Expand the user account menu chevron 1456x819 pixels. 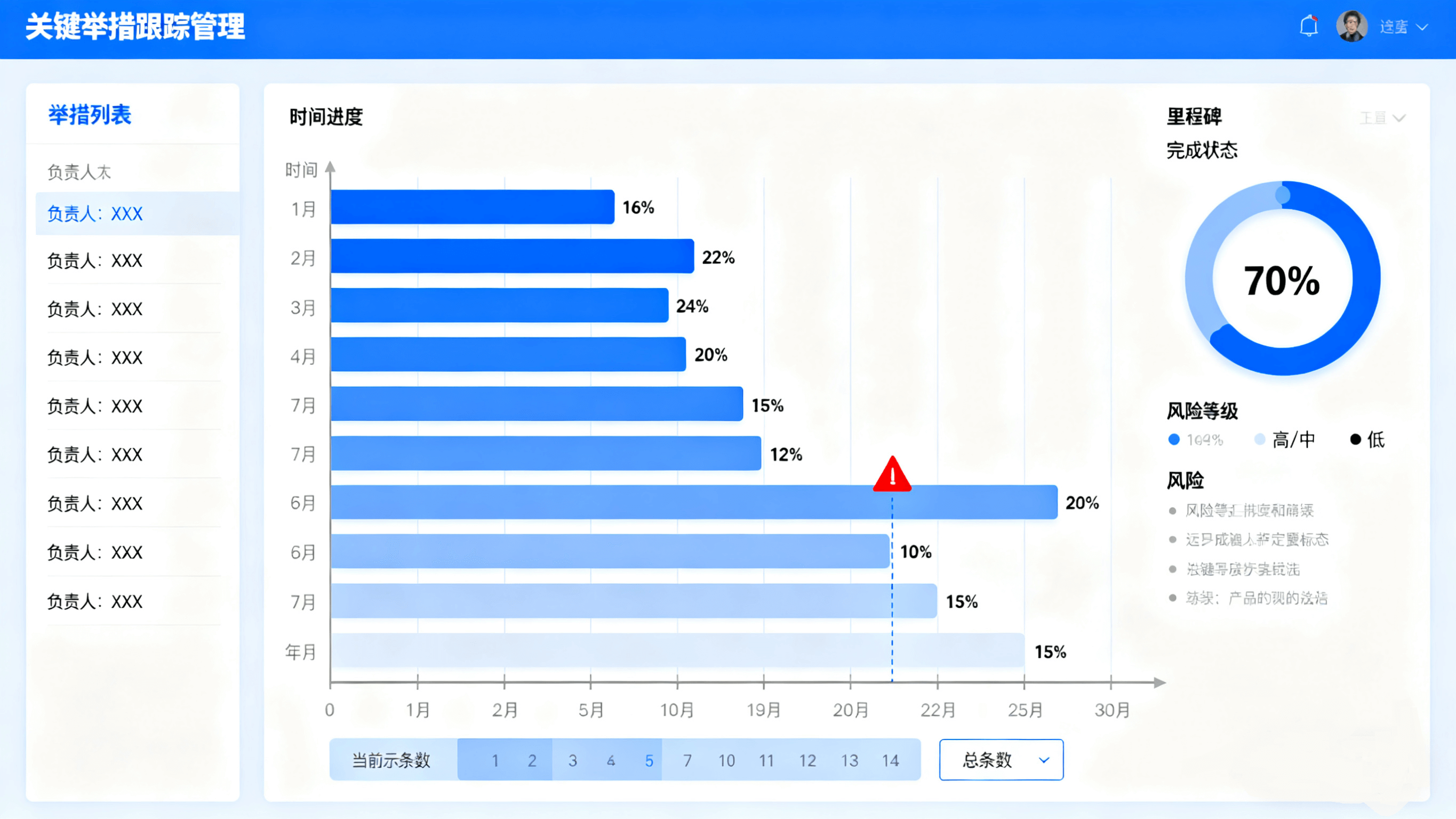coord(1422,27)
